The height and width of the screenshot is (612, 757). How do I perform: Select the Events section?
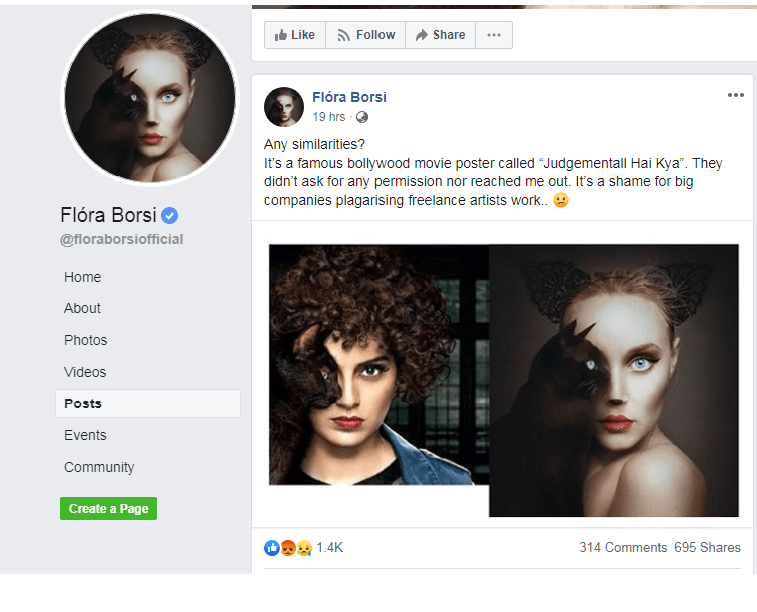tap(85, 435)
